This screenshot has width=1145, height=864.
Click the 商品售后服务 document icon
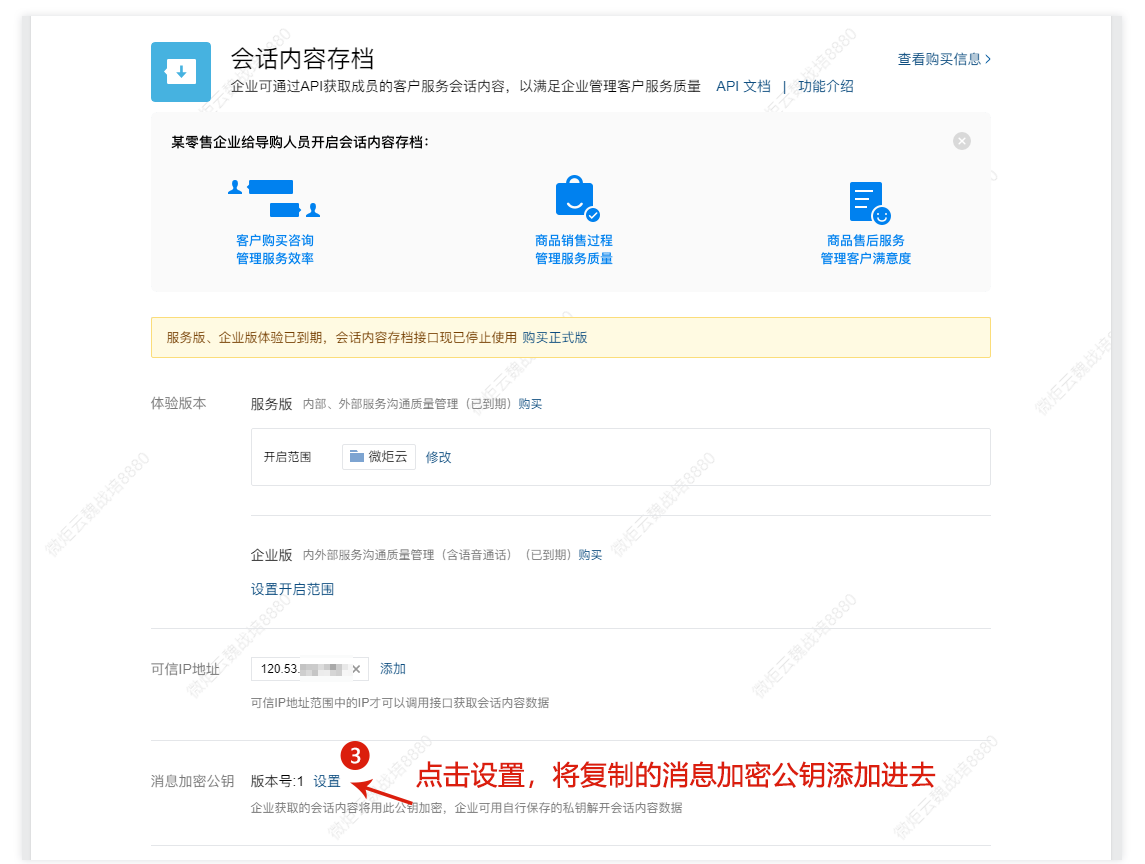(x=869, y=202)
